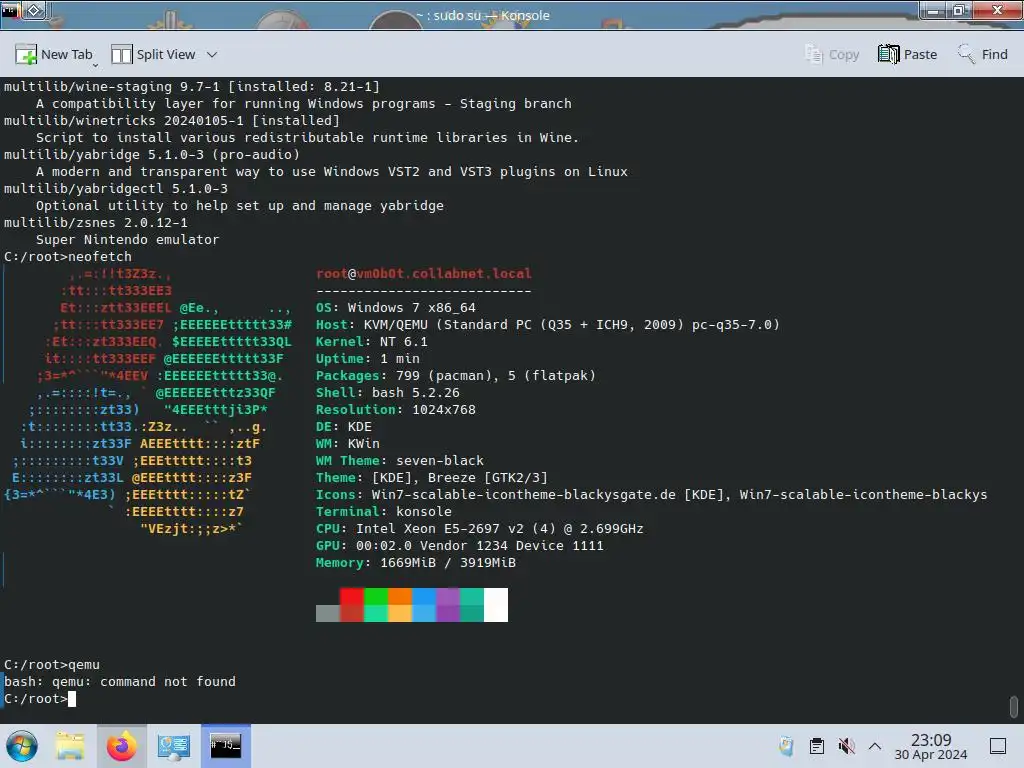Open the clipboard tray icon
Screen dimensions: 1024x768
816,746
